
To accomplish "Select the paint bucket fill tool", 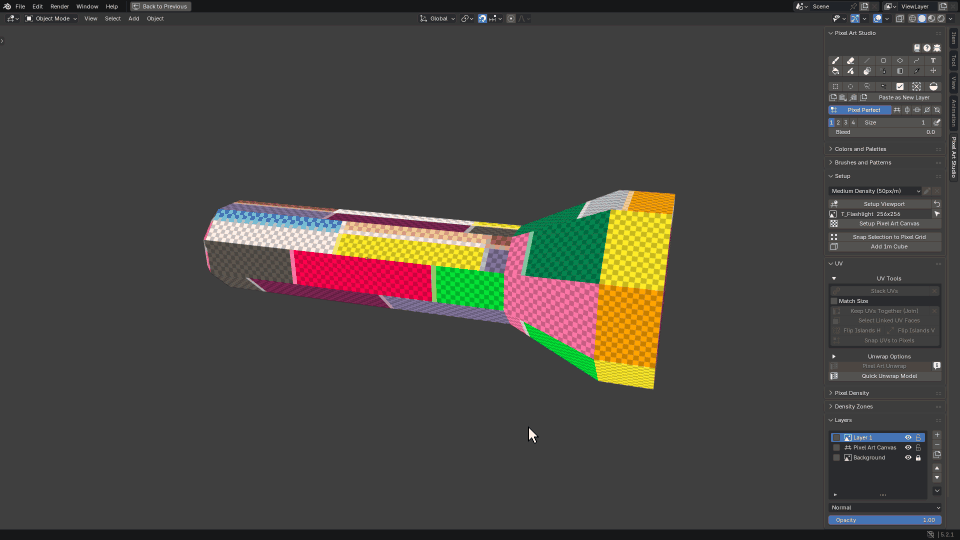I will tap(835, 71).
